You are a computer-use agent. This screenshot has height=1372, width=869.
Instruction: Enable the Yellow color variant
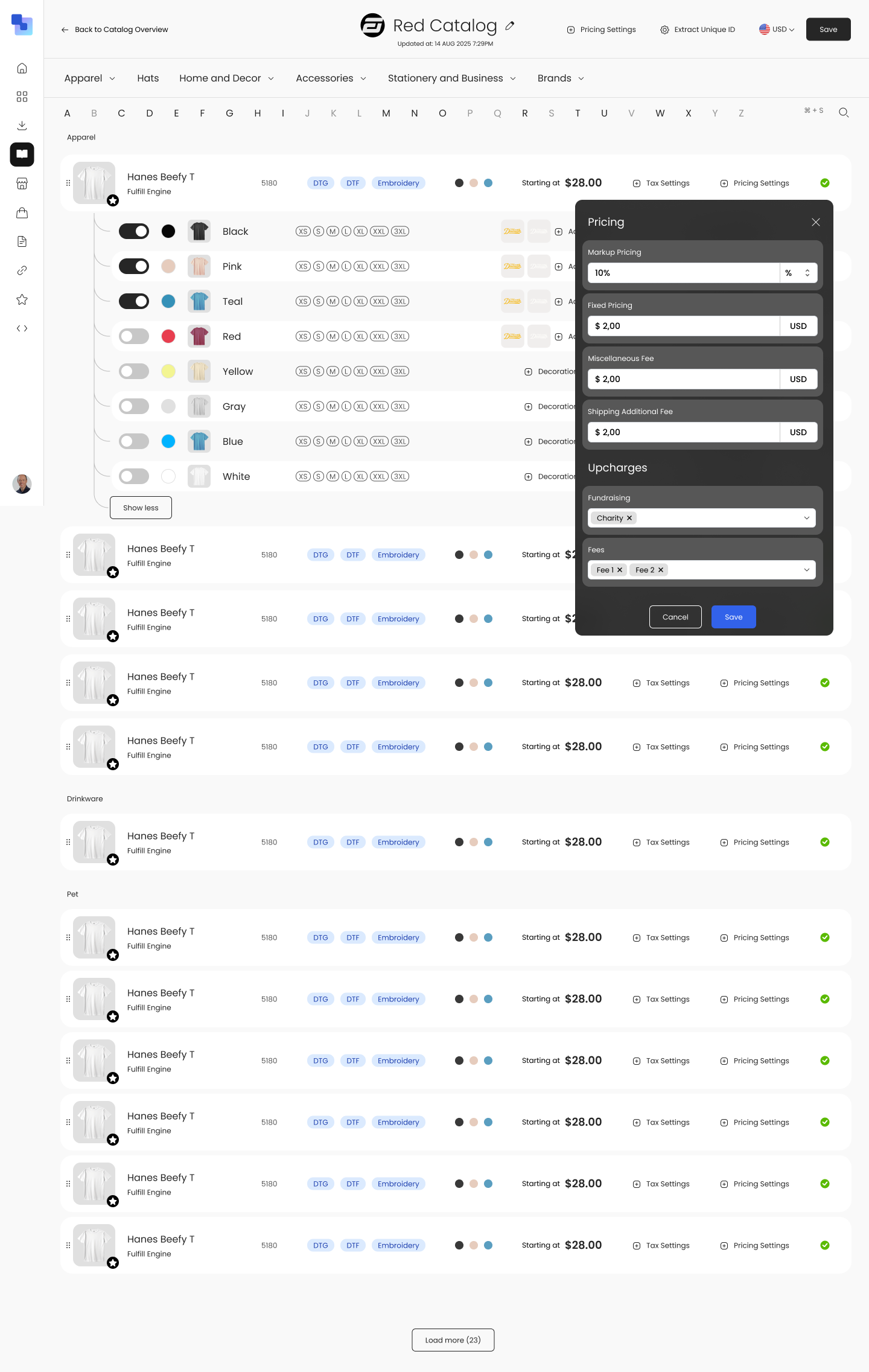[x=134, y=371]
